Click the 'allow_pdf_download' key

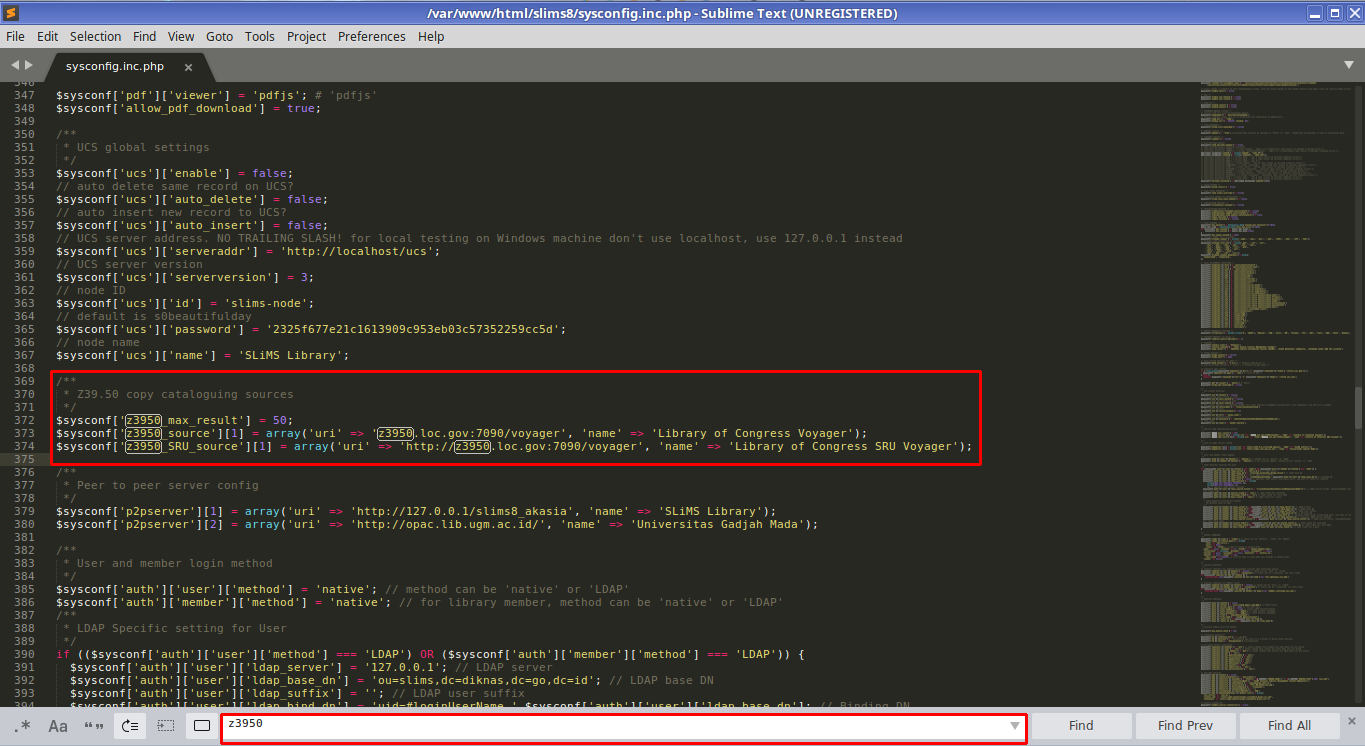[189, 108]
